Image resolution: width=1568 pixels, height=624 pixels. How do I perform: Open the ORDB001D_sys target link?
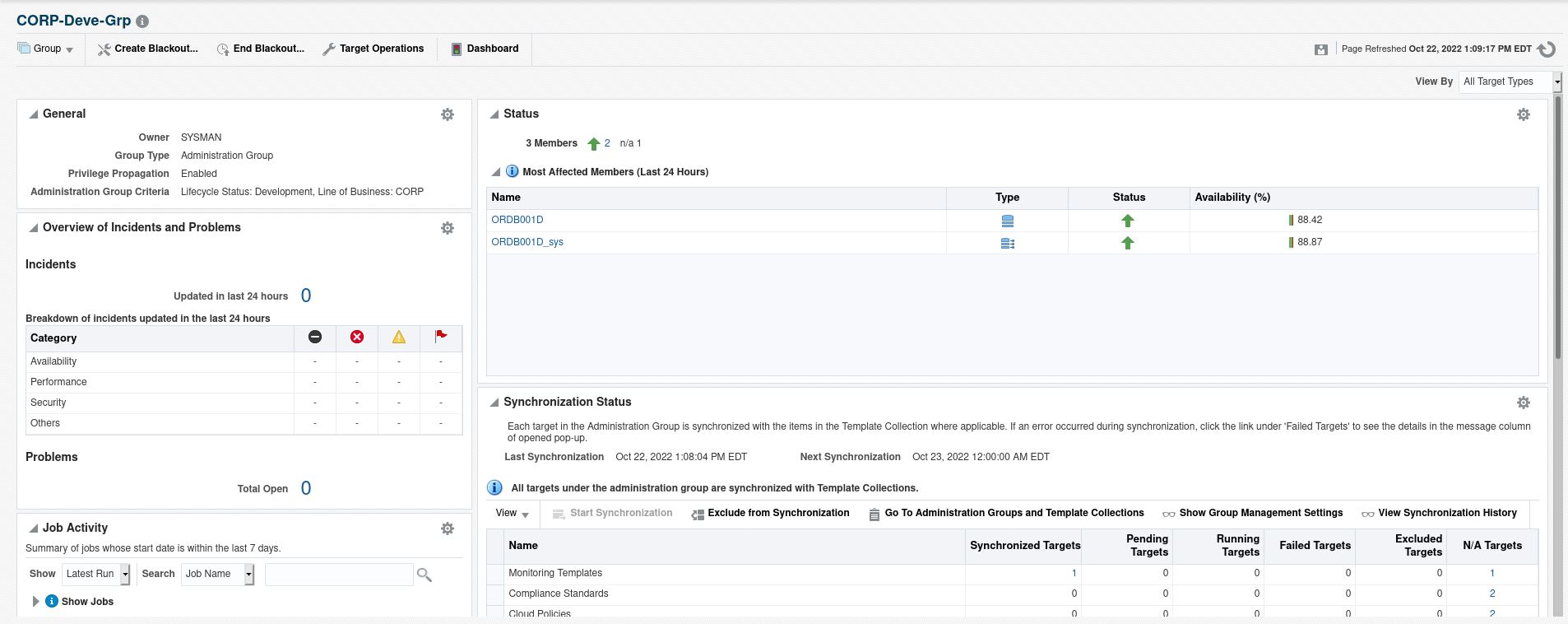(x=527, y=242)
